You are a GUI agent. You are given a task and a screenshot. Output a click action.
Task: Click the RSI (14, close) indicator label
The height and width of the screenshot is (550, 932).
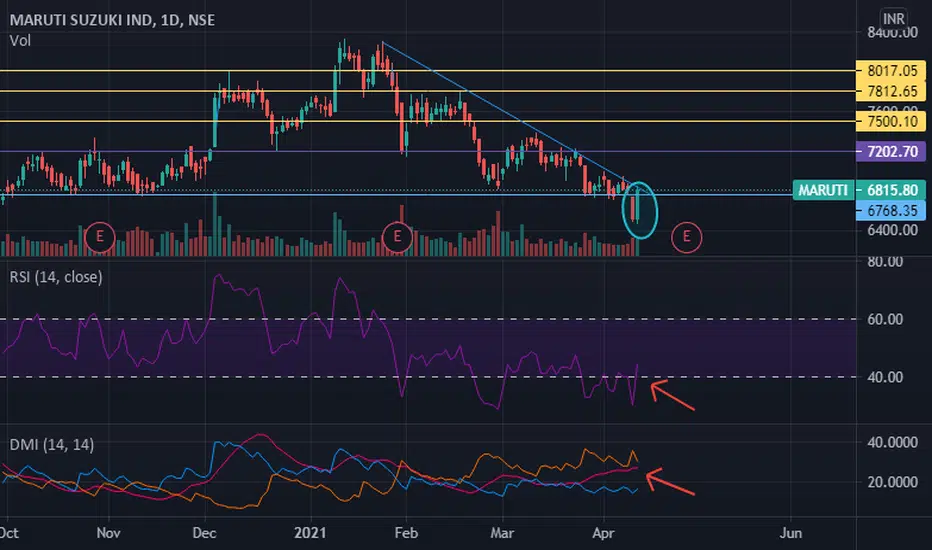pyautogui.click(x=56, y=277)
